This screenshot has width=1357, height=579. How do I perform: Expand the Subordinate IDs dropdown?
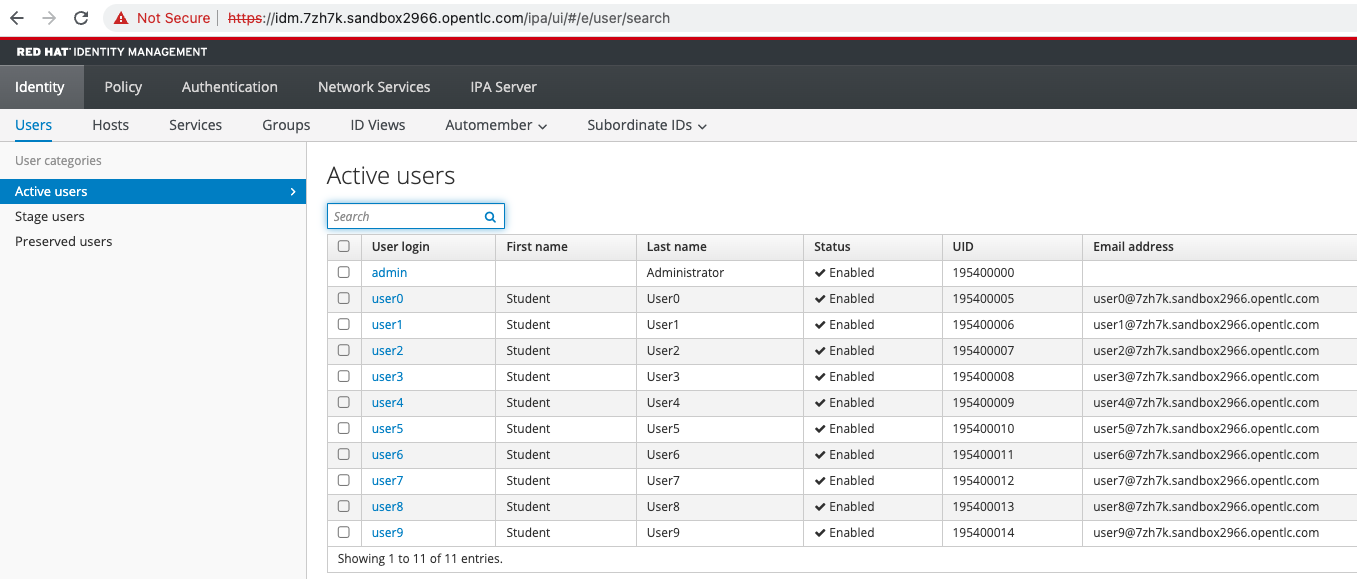point(646,124)
